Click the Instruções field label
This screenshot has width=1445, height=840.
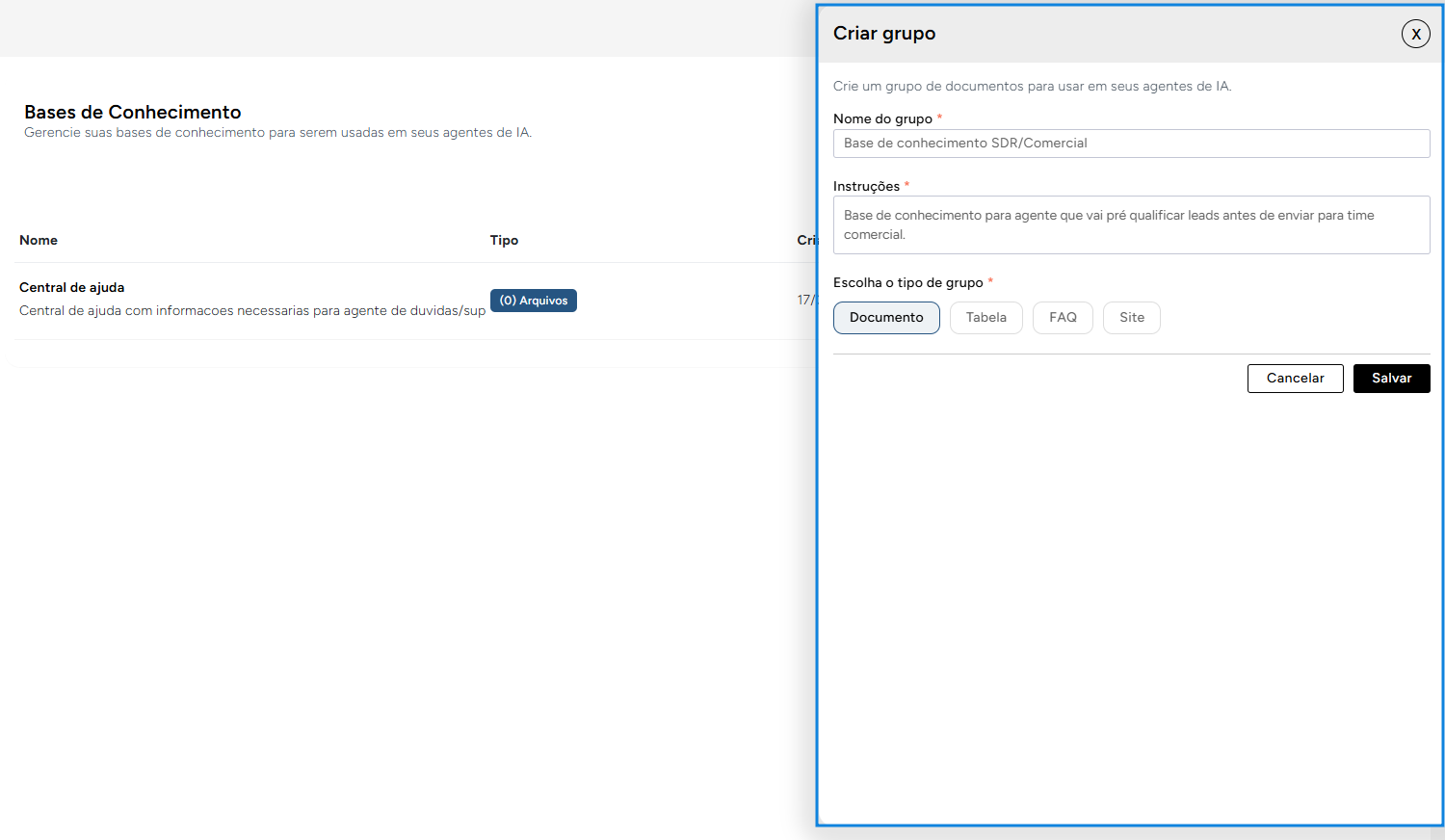click(866, 187)
